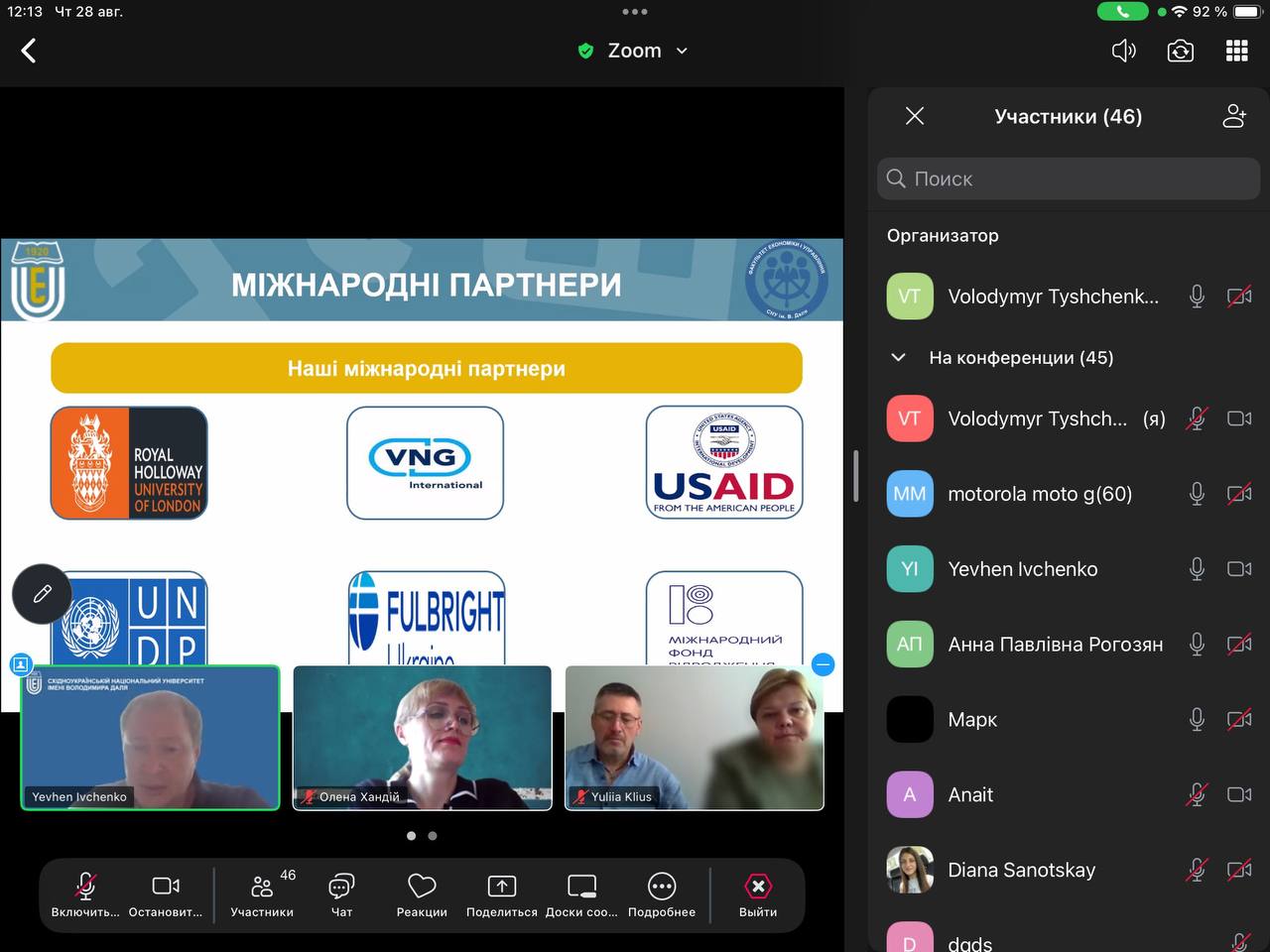Switch camera with the flip camera icon
Image resolution: width=1270 pixels, height=952 pixels.
click(x=1180, y=51)
